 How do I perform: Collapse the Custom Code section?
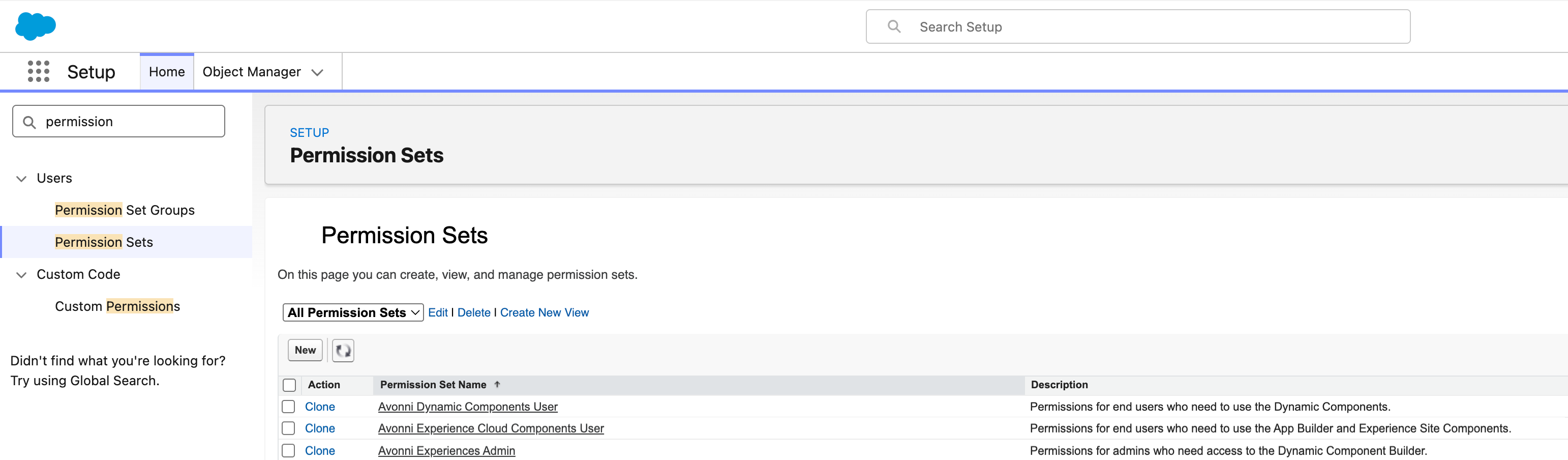pyautogui.click(x=21, y=275)
